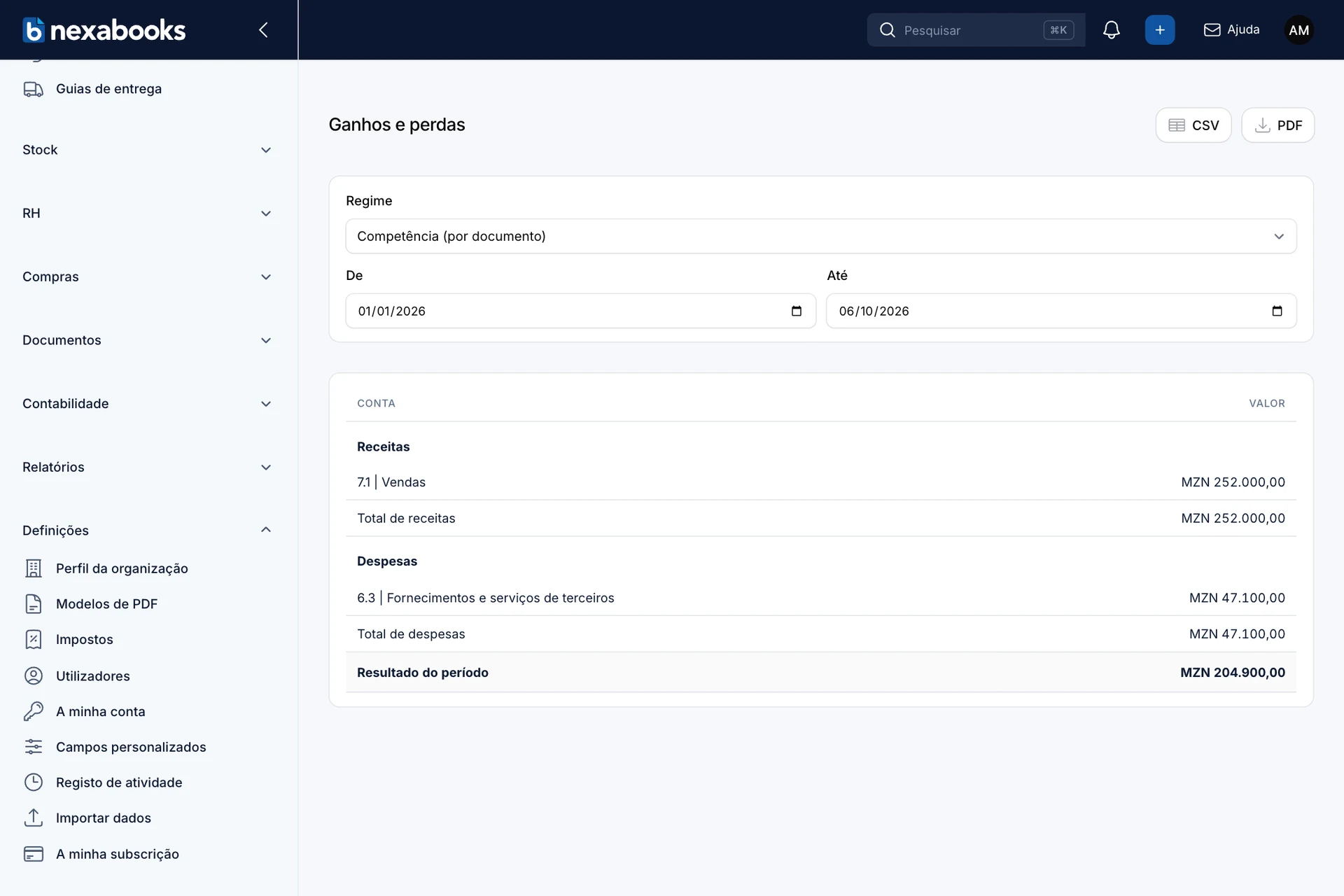
Task: Collapse the Definições menu section
Action: pyautogui.click(x=147, y=531)
